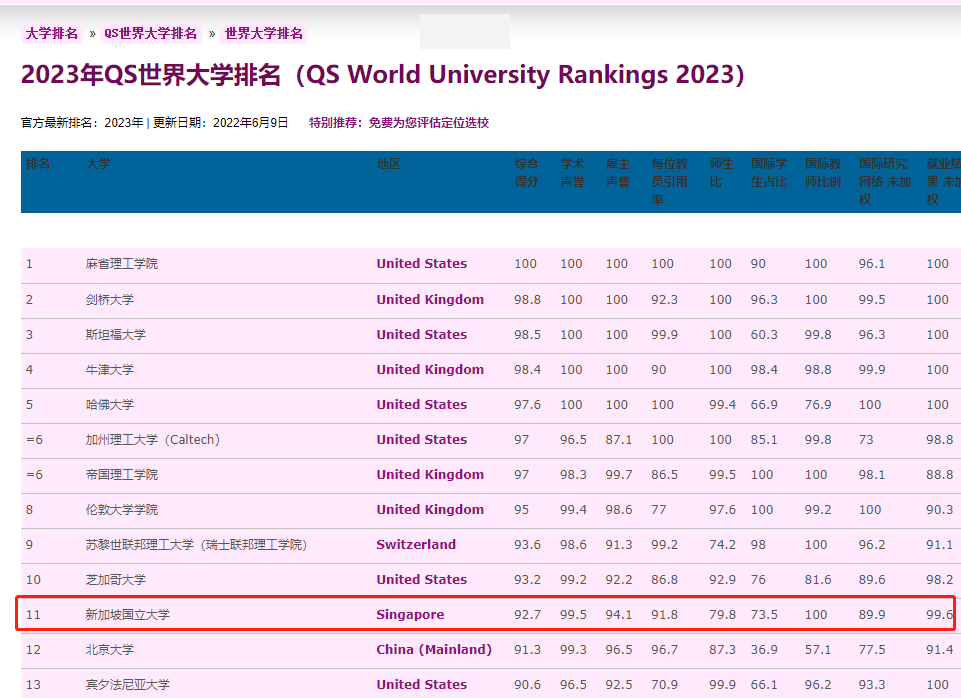This screenshot has height=698, width=961.
Task: Select 苏黎世联邦理工大学 row name
Action: tap(196, 544)
